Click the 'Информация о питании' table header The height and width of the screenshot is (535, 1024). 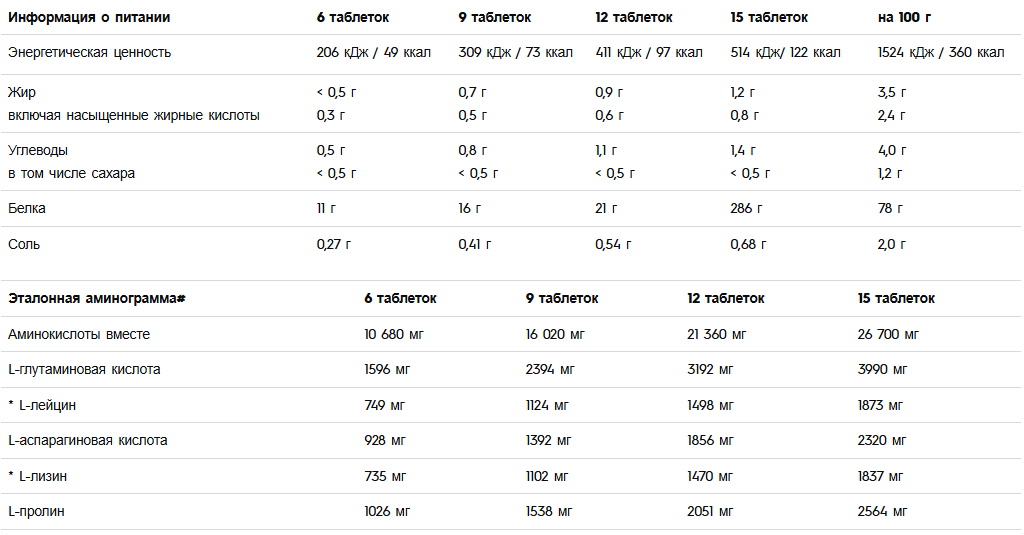click(89, 18)
